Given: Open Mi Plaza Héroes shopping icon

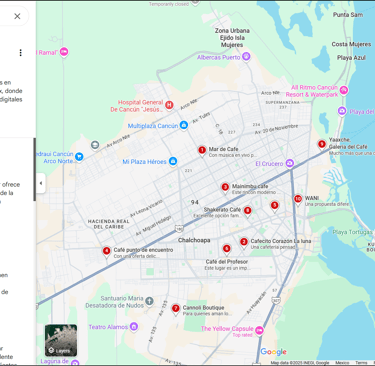Looking at the screenshot, I should 173,162.
